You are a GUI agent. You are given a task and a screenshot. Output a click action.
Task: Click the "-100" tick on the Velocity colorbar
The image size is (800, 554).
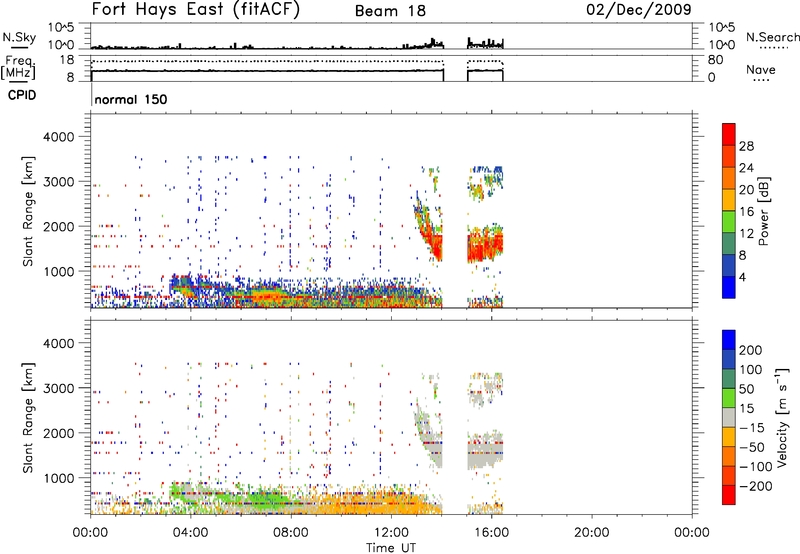pos(756,466)
